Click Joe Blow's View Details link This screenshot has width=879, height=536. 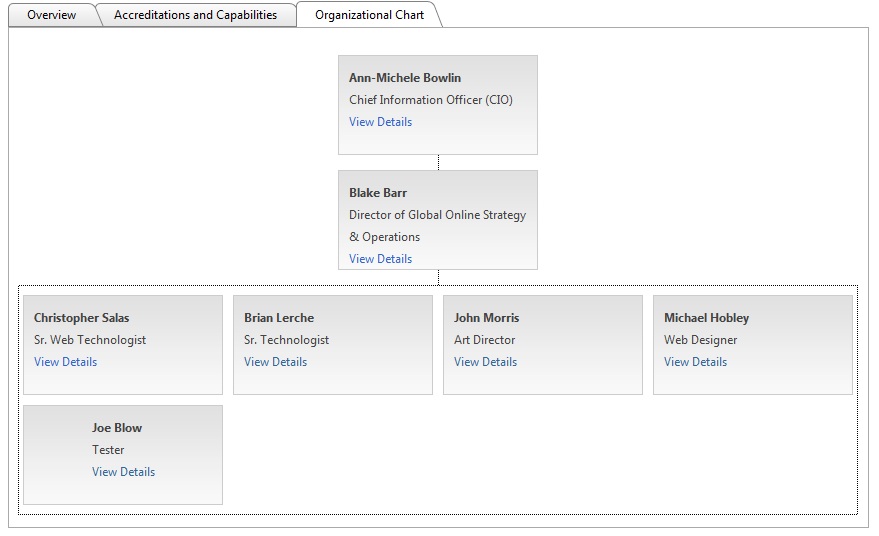tap(123, 472)
